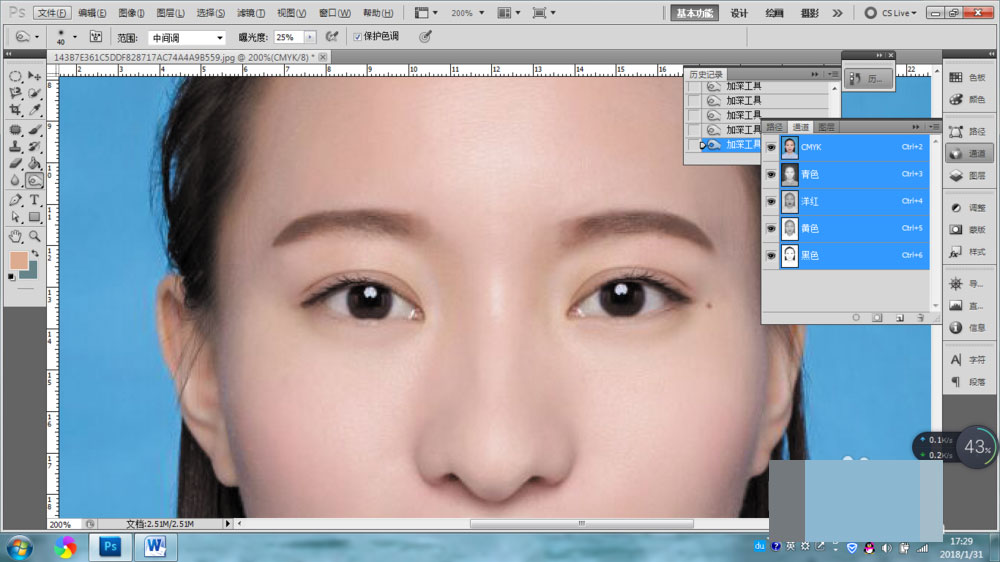Hide the 青色 channel eye icon
Screen dimensions: 1000x562
[x=771, y=174]
